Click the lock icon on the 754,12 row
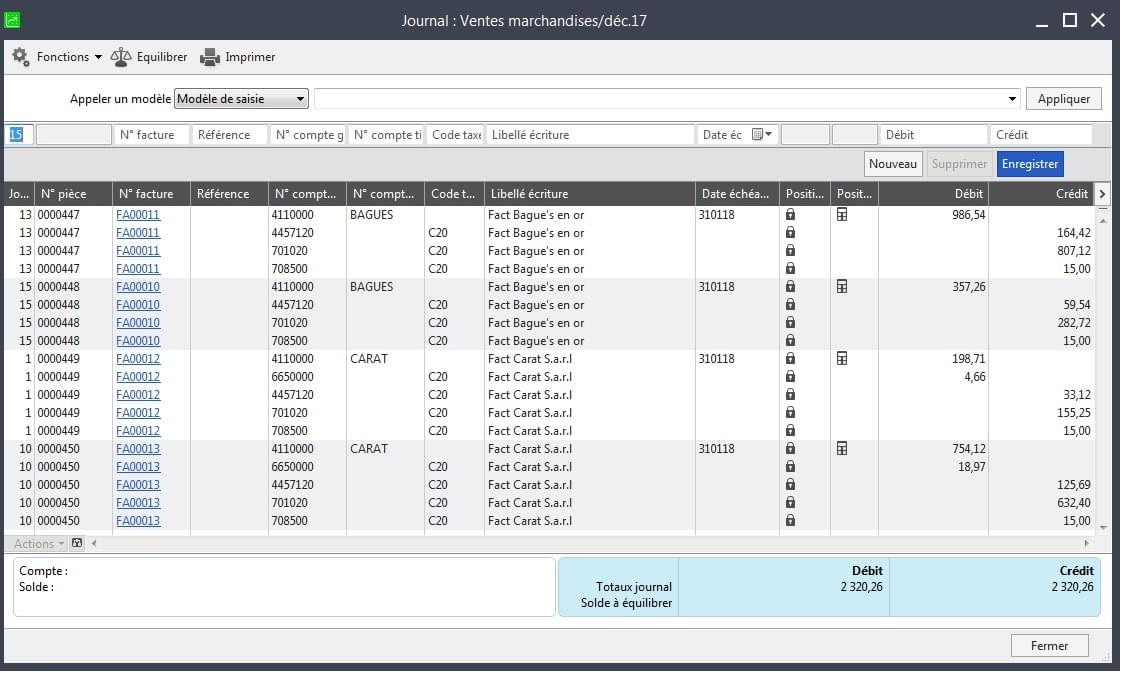This screenshot has width=1123, height=673. [790, 449]
